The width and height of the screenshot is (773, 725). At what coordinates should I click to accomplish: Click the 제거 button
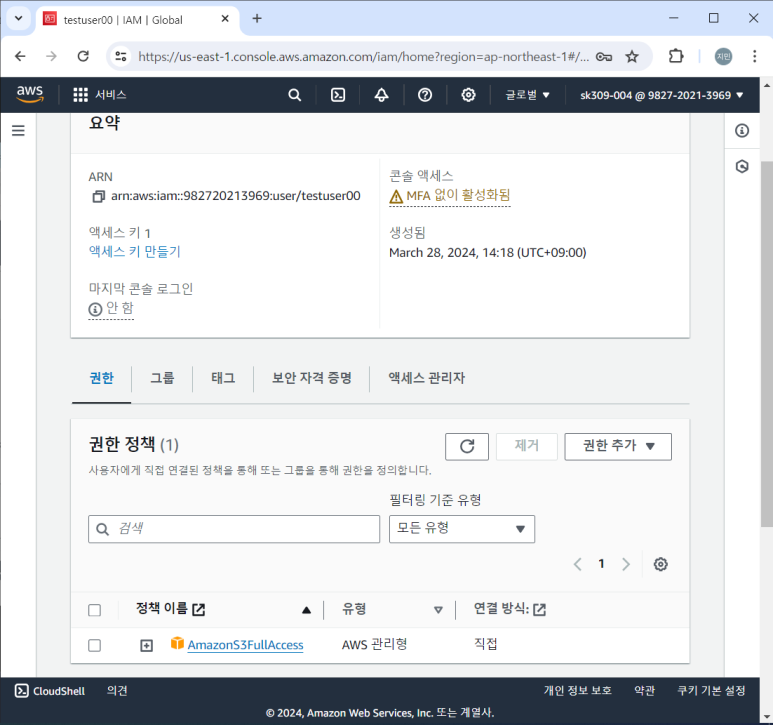coord(527,447)
